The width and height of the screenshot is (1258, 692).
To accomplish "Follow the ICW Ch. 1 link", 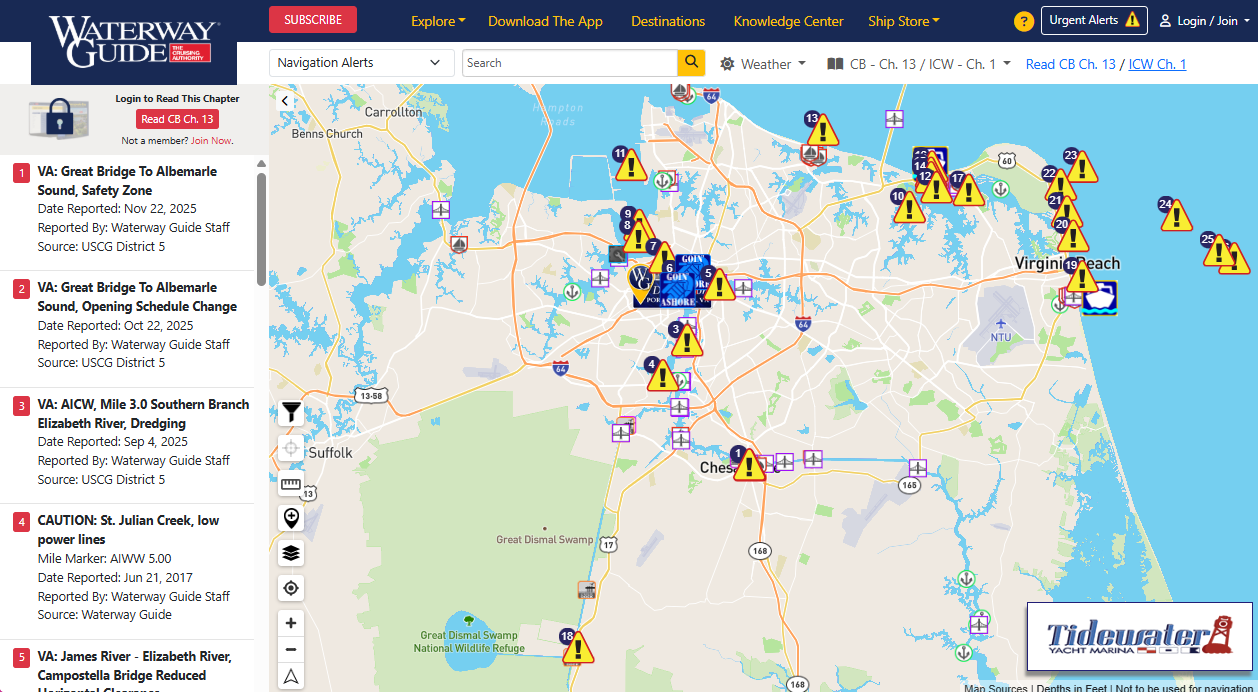I will pos(1157,64).
